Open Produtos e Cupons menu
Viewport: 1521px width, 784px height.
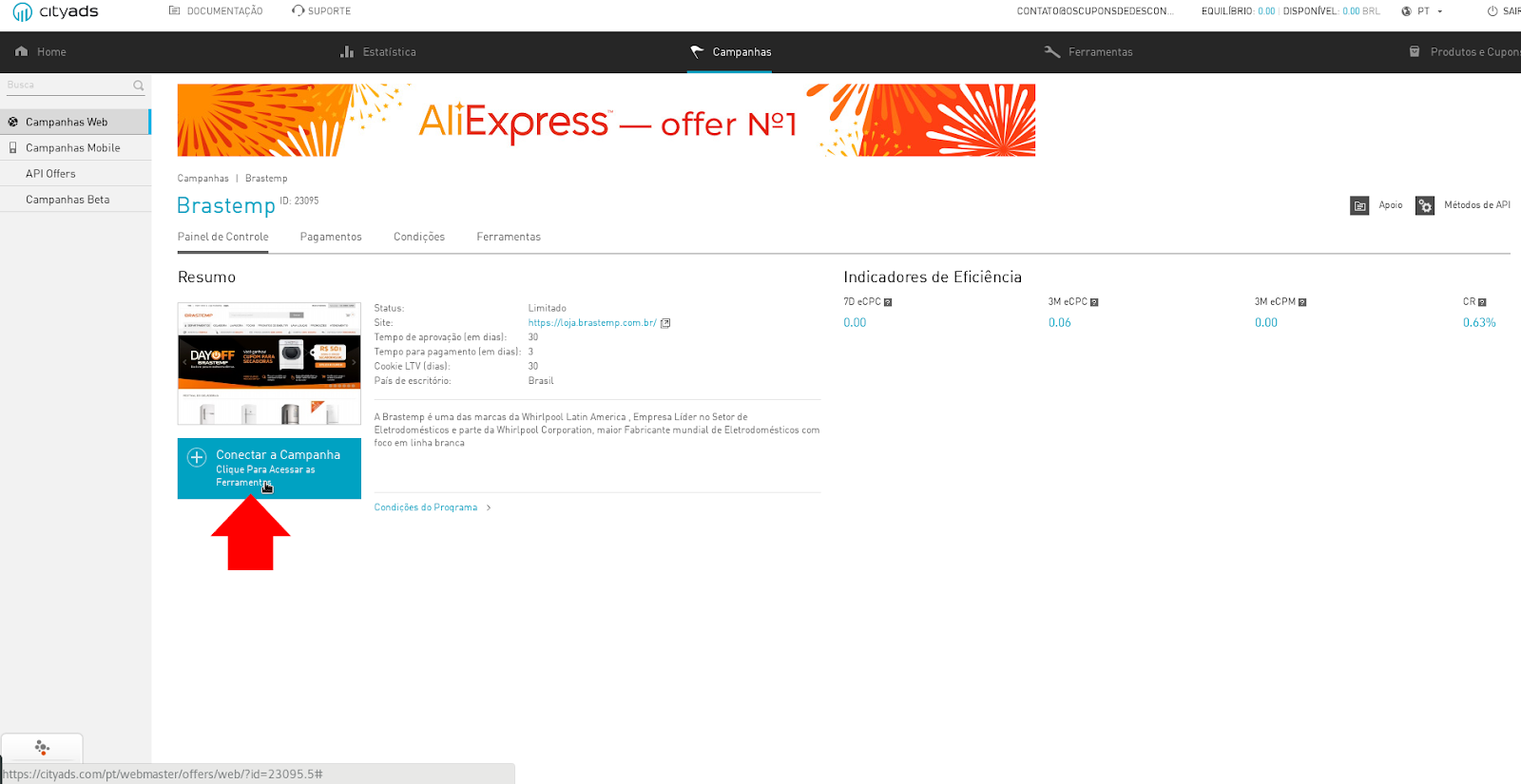click(1475, 52)
